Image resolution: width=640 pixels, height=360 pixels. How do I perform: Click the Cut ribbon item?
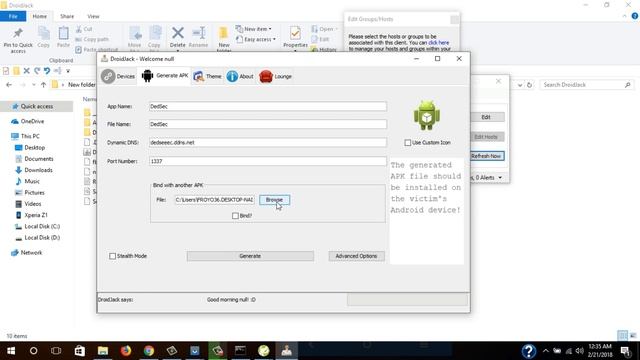click(x=84, y=29)
